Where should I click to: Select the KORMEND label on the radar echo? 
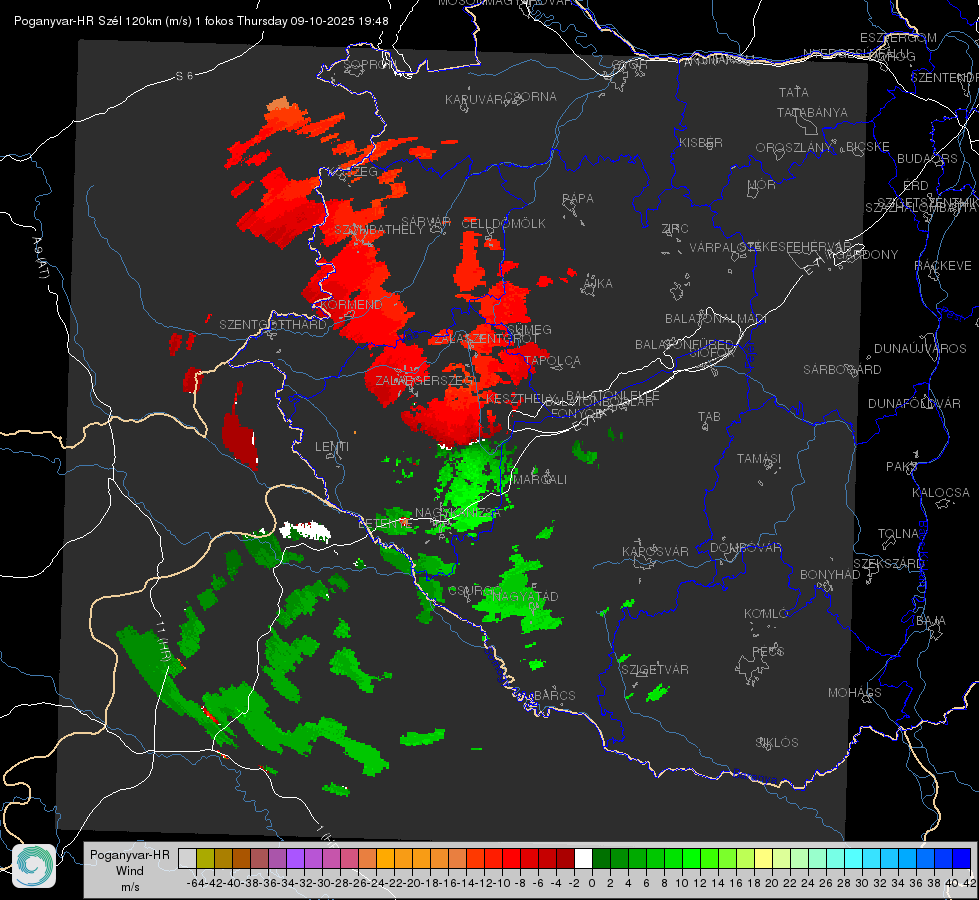tap(351, 305)
